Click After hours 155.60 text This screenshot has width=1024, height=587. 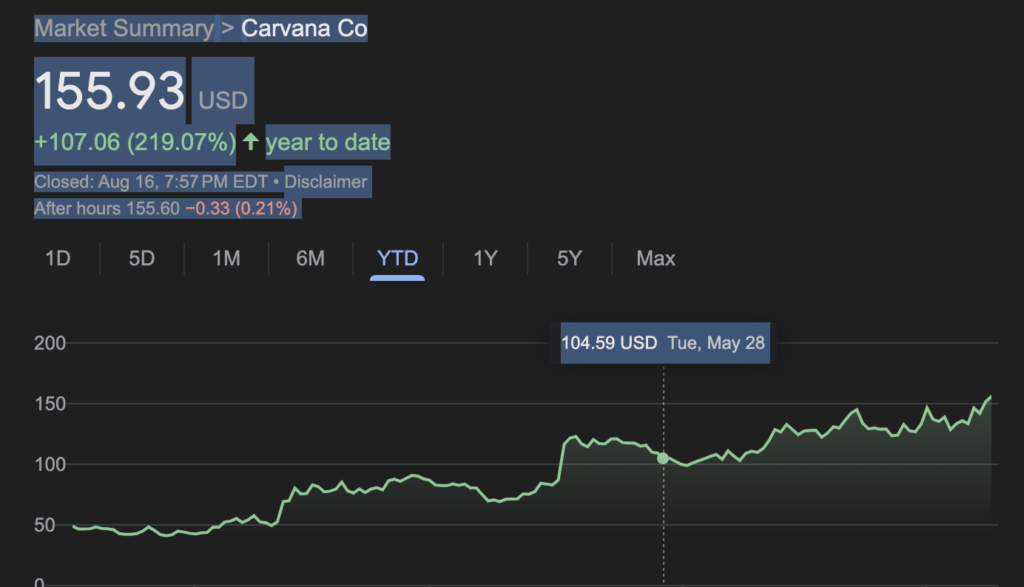click(x=106, y=209)
